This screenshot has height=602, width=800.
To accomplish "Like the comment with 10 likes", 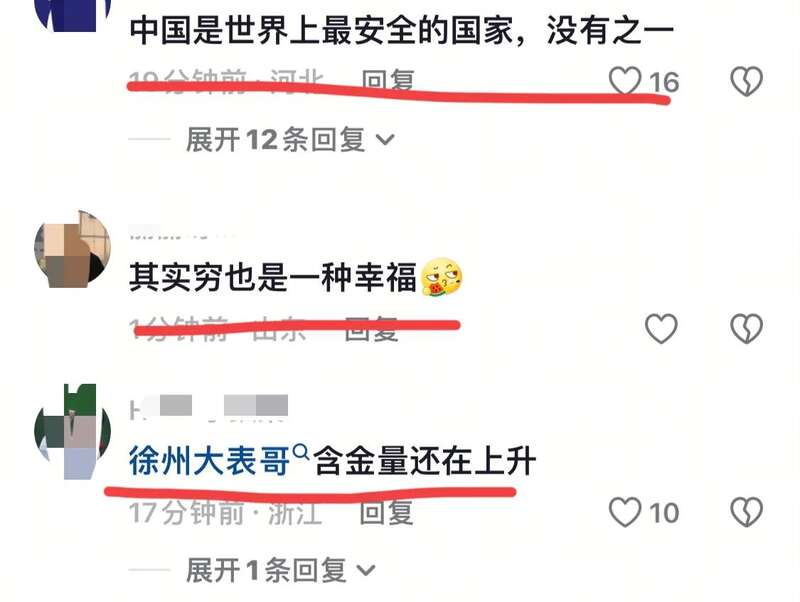I will click(625, 512).
